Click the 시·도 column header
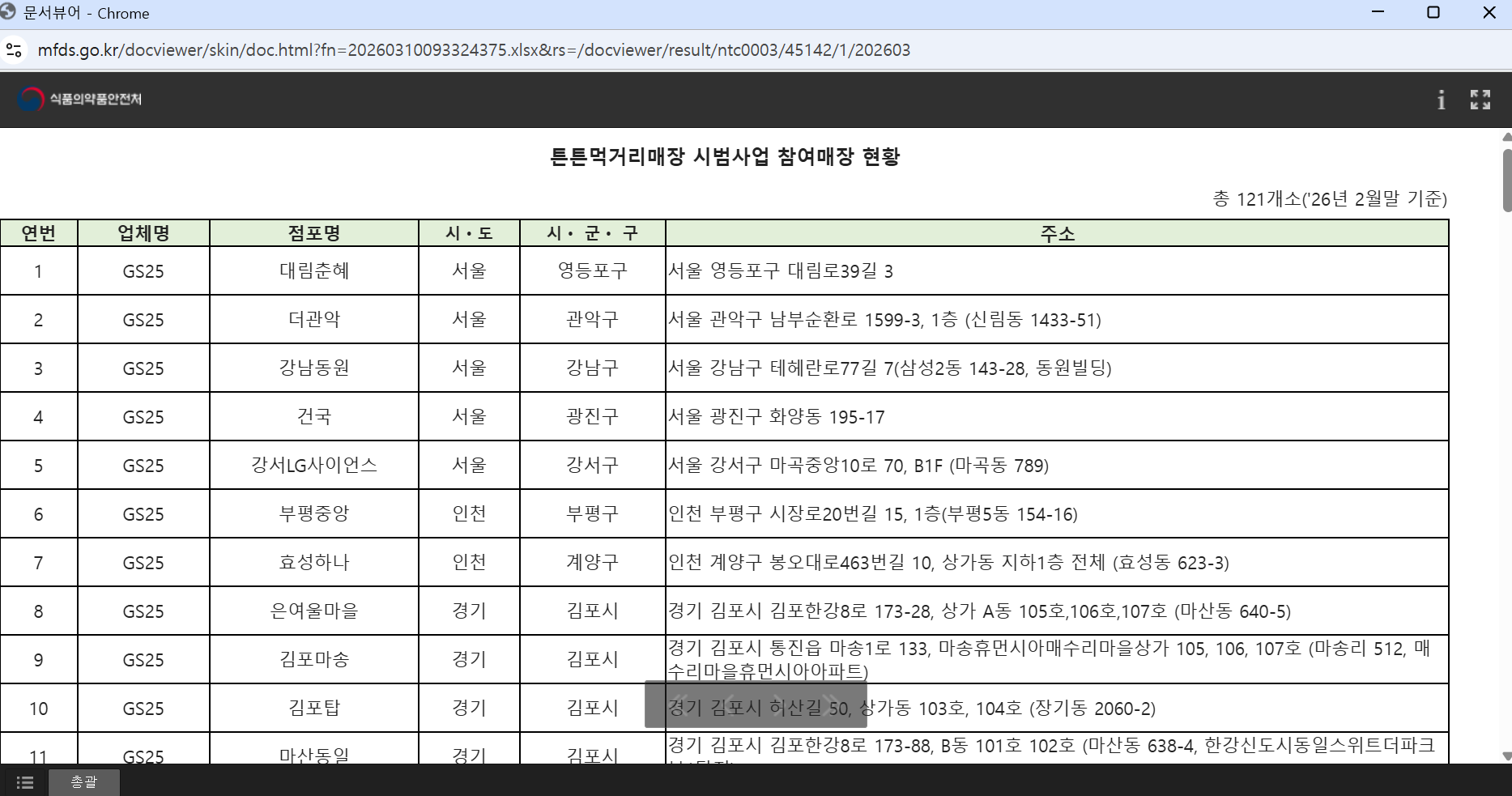The image size is (1512, 796). tap(470, 233)
